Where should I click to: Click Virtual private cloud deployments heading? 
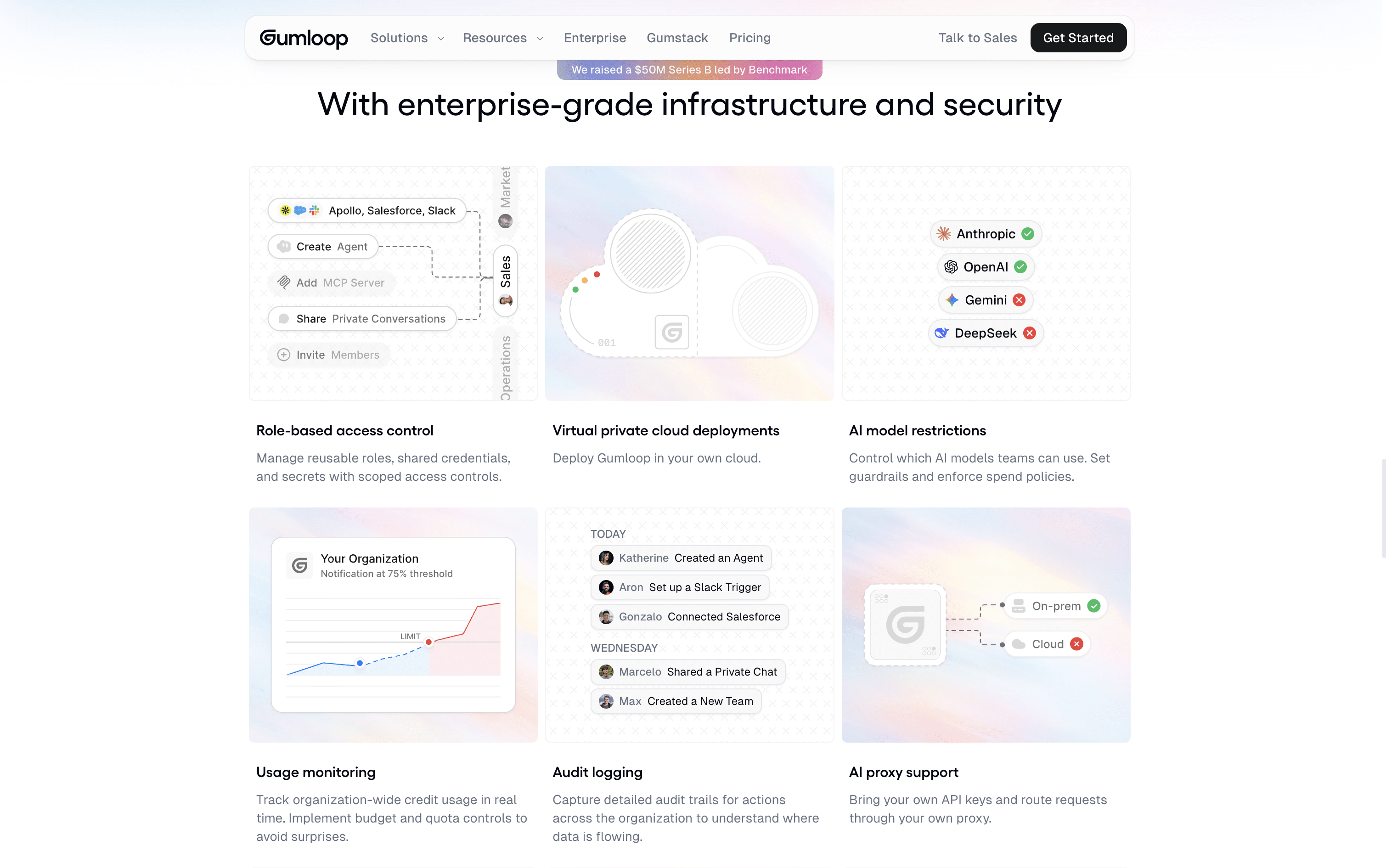tap(666, 431)
